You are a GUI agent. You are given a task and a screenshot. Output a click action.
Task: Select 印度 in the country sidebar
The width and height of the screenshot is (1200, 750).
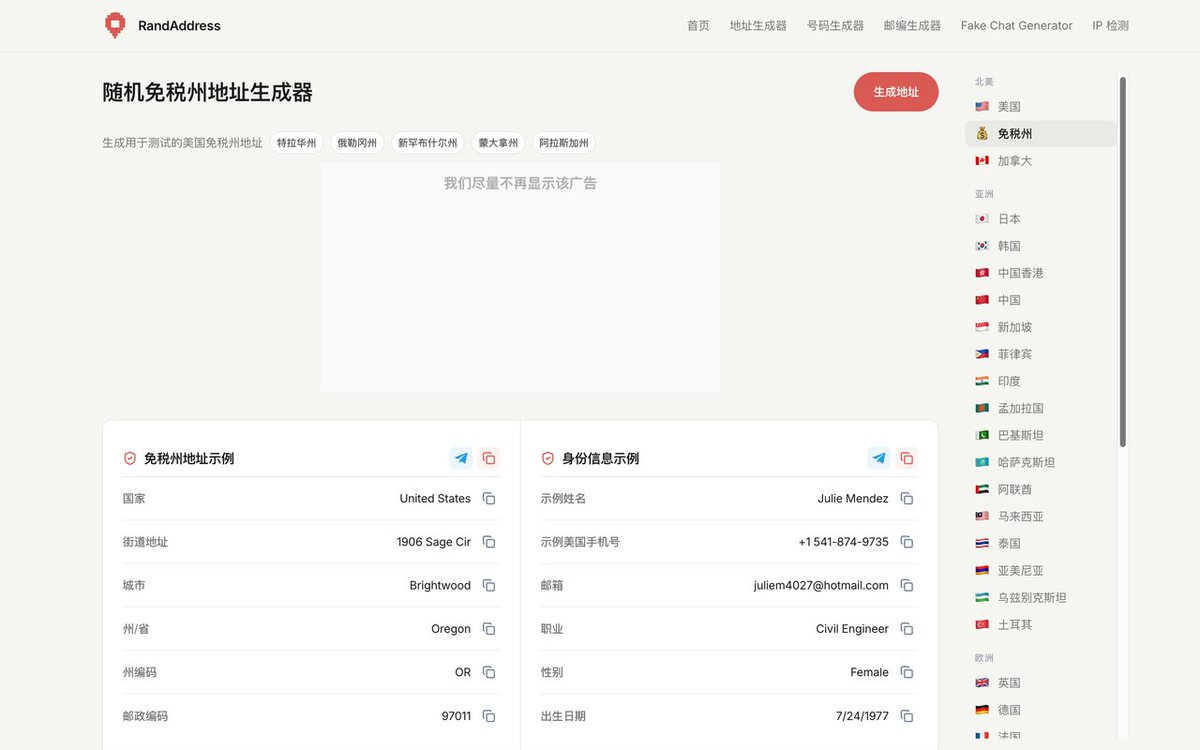point(1040,381)
